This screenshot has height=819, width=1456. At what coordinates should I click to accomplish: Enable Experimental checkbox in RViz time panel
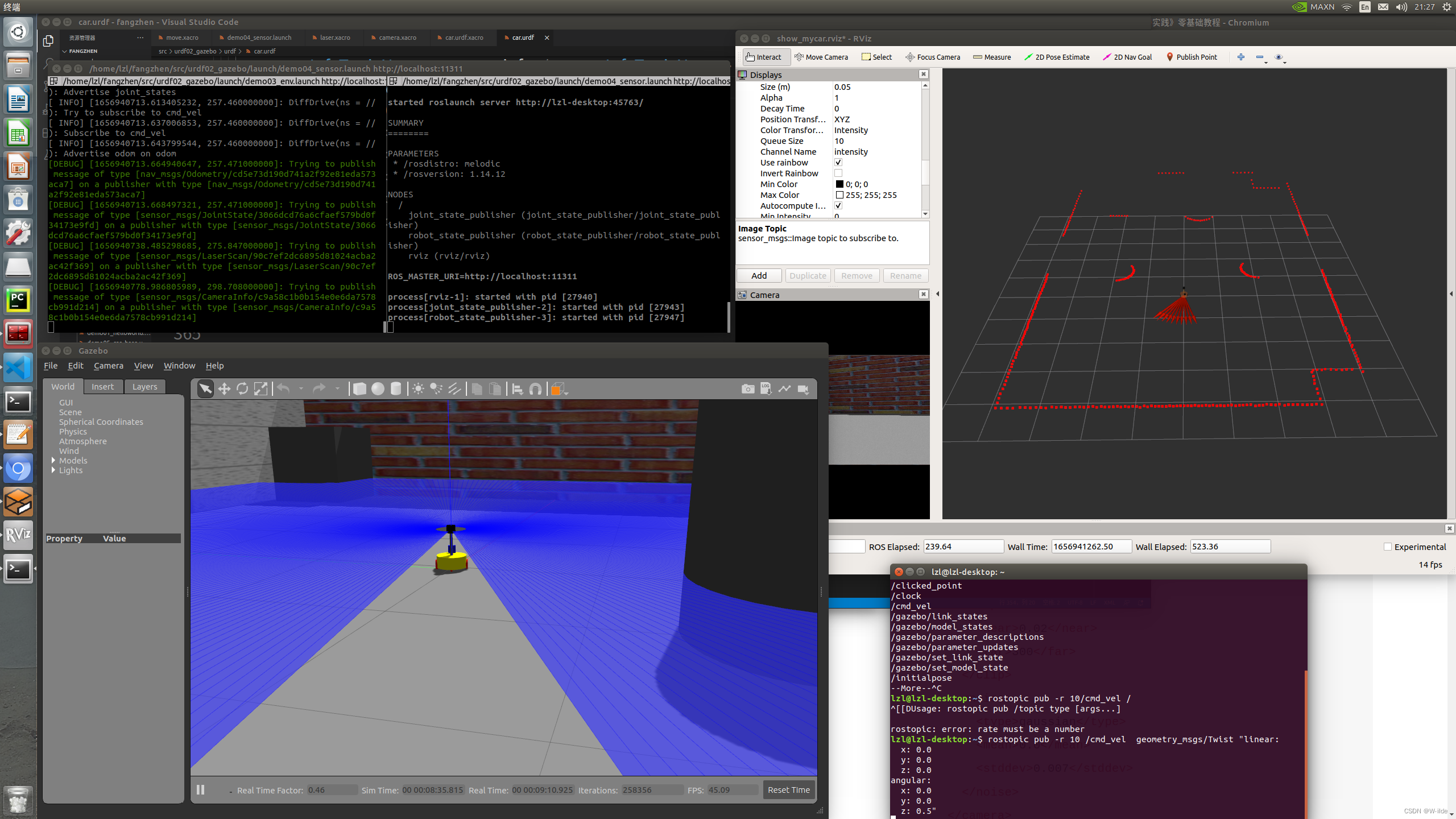tap(1388, 547)
